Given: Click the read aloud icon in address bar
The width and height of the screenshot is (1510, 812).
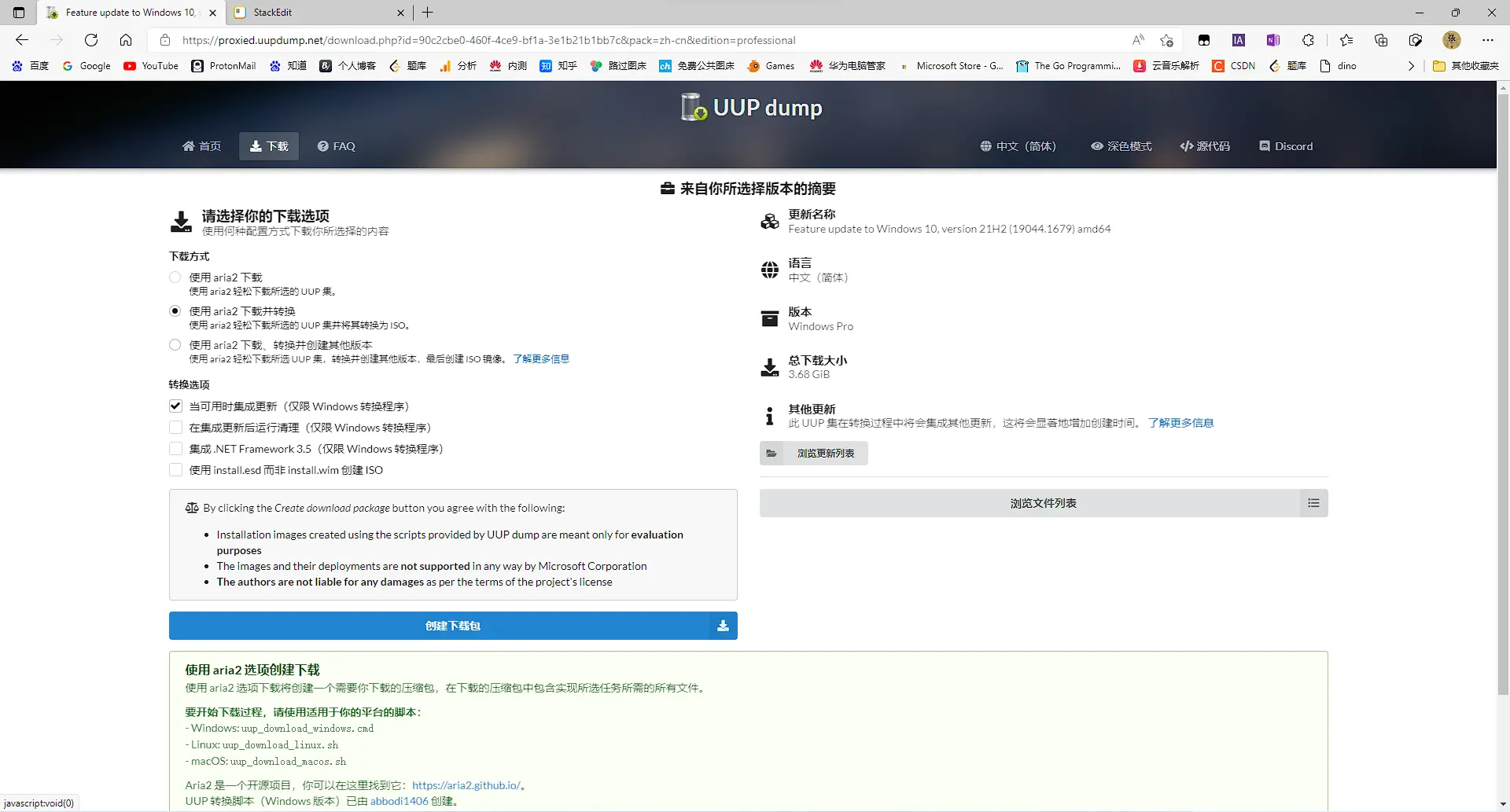Looking at the screenshot, I should [x=1138, y=40].
